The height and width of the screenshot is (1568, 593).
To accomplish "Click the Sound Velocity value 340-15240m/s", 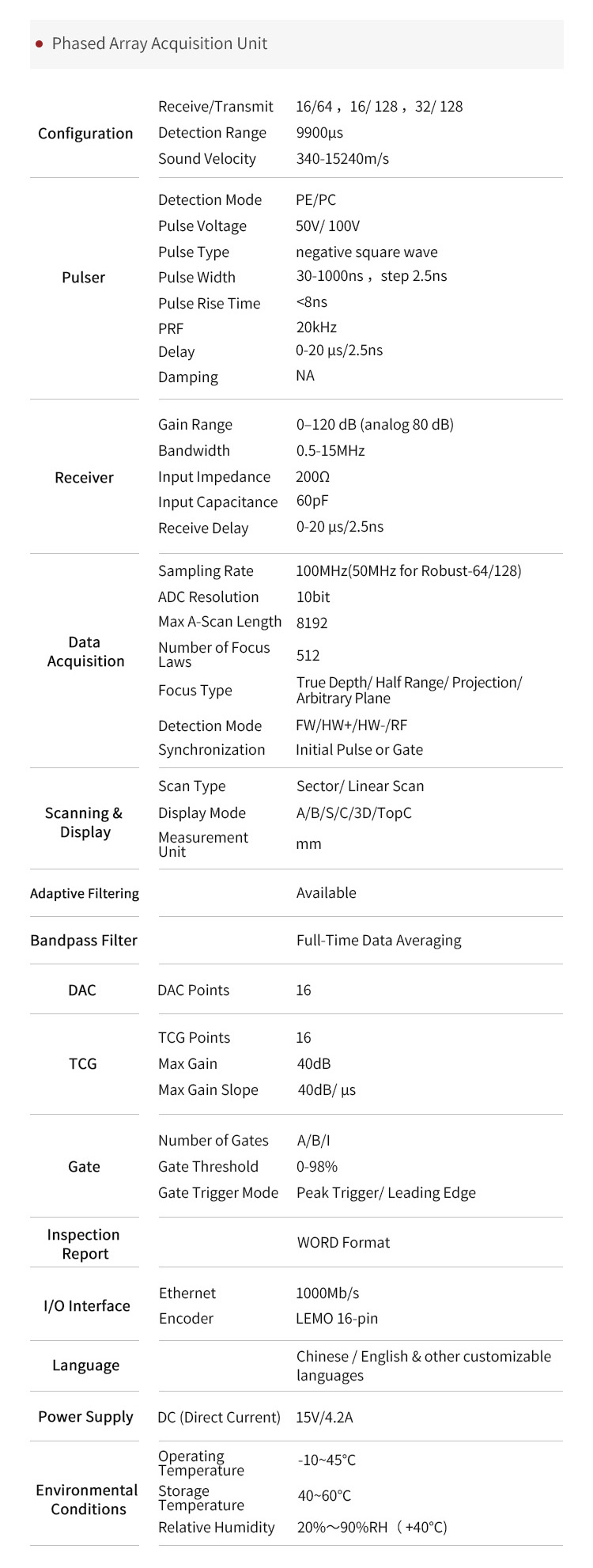I will pyautogui.click(x=342, y=158).
